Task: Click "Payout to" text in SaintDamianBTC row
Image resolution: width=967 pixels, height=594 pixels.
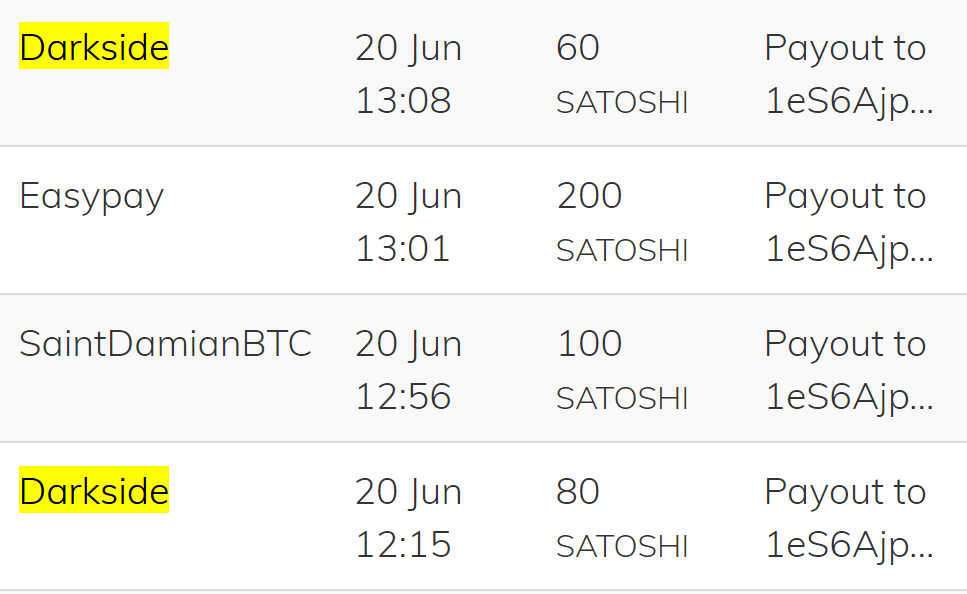Action: 845,343
